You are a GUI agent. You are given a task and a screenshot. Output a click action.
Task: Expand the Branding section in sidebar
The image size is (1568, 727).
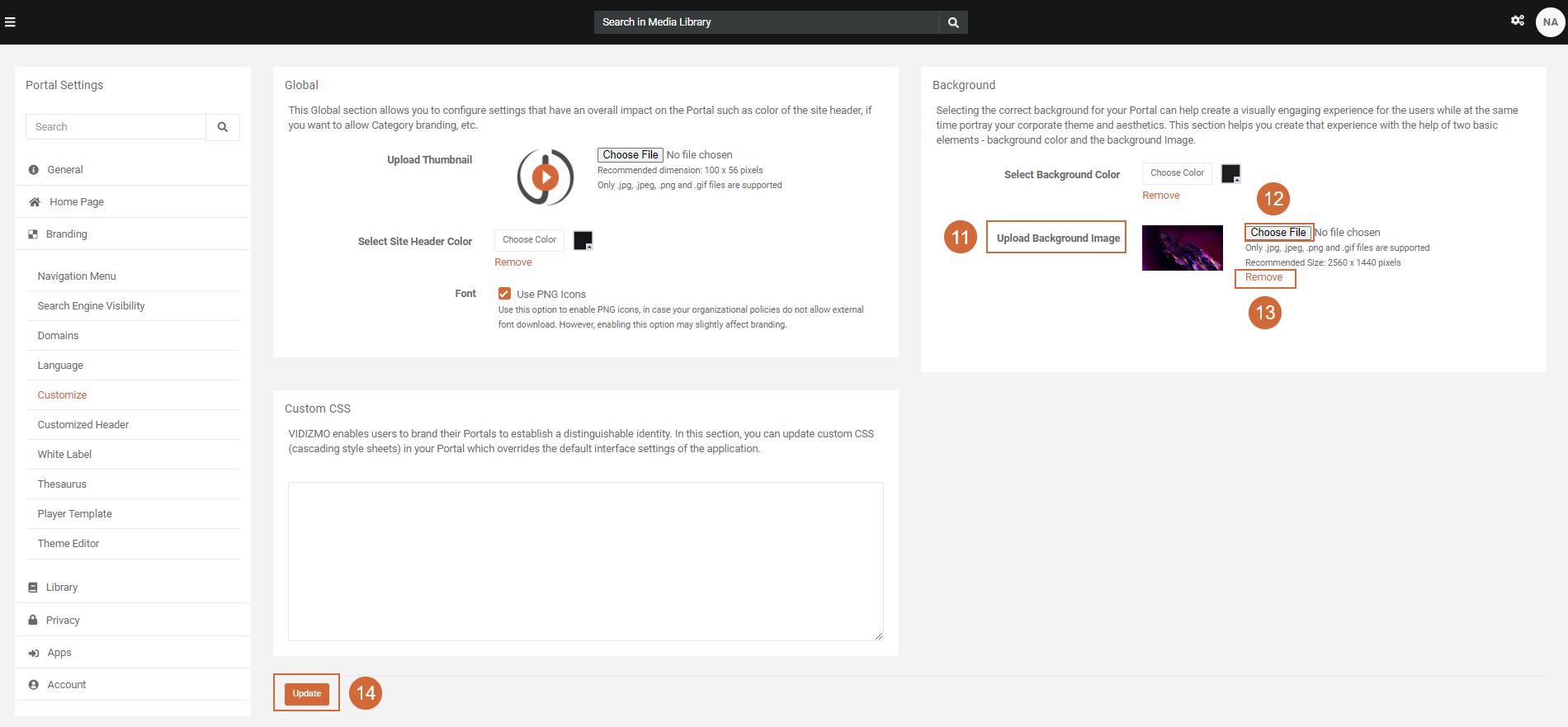click(x=66, y=234)
